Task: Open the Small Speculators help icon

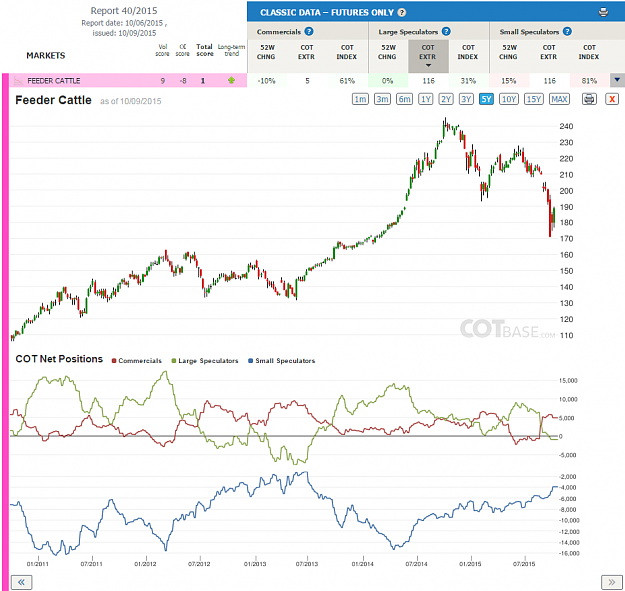Action: click(x=567, y=31)
